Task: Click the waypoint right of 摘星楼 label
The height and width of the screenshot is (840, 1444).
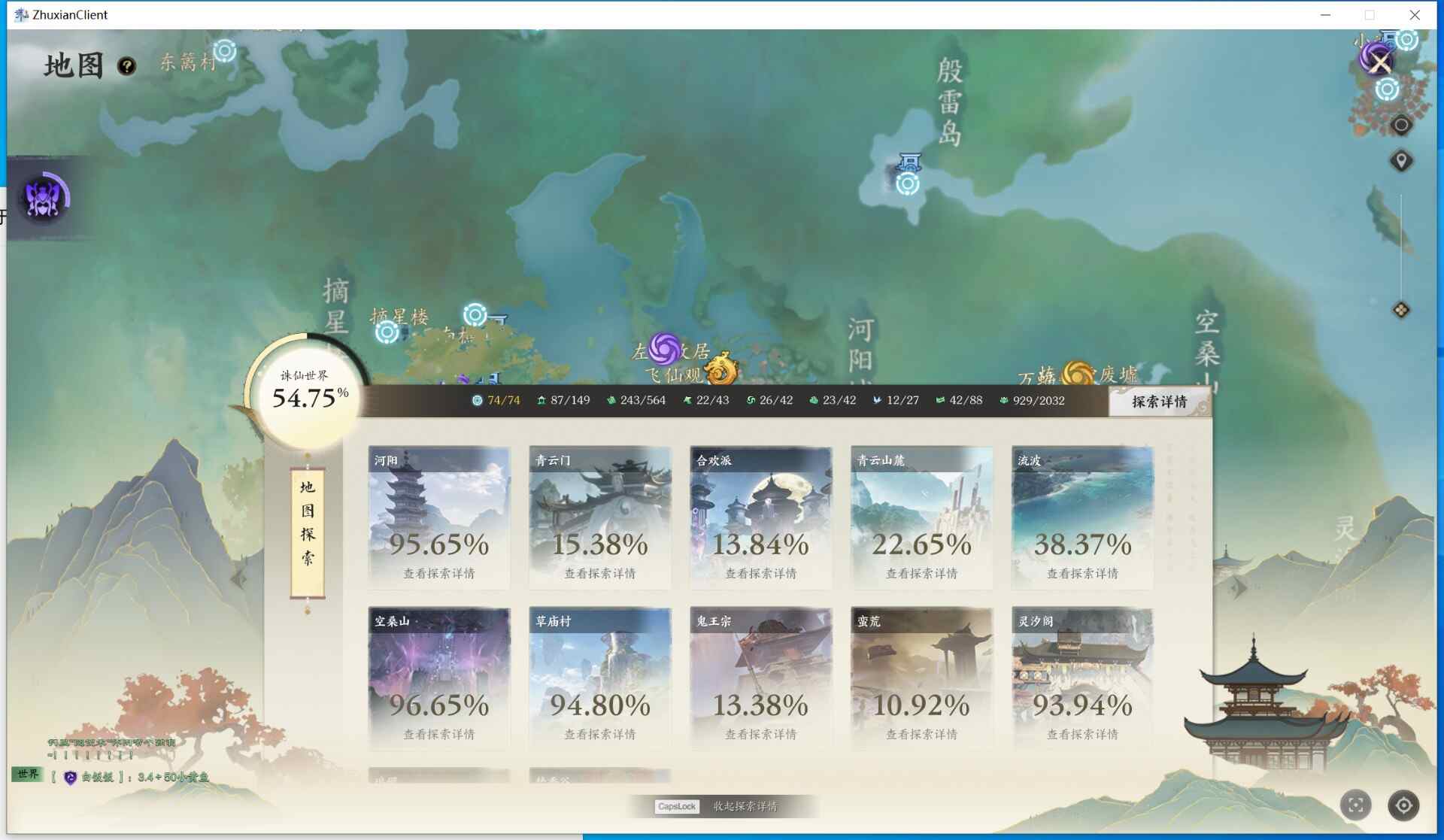Action: pyautogui.click(x=475, y=314)
